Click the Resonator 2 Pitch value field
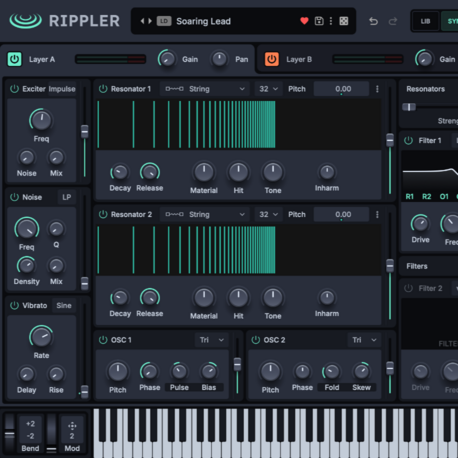458x458 pixels. click(x=341, y=214)
